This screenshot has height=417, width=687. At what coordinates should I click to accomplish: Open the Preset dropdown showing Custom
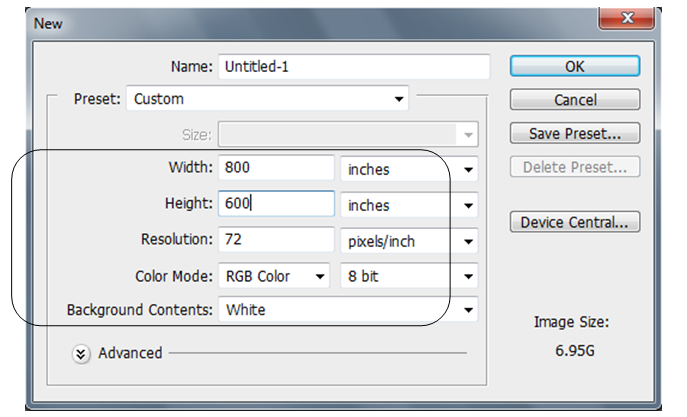tap(267, 99)
